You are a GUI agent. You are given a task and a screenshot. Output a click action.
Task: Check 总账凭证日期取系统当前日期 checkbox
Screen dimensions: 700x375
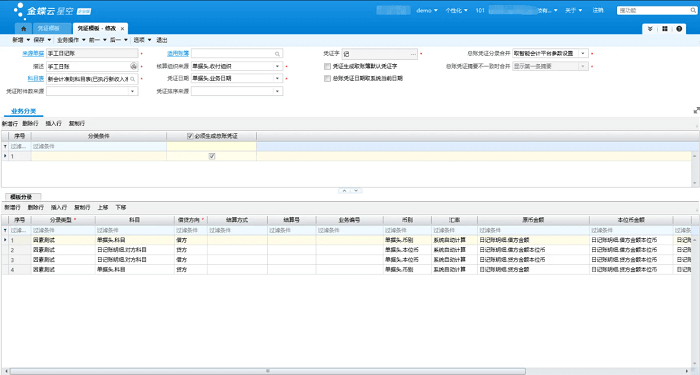[x=327, y=78]
